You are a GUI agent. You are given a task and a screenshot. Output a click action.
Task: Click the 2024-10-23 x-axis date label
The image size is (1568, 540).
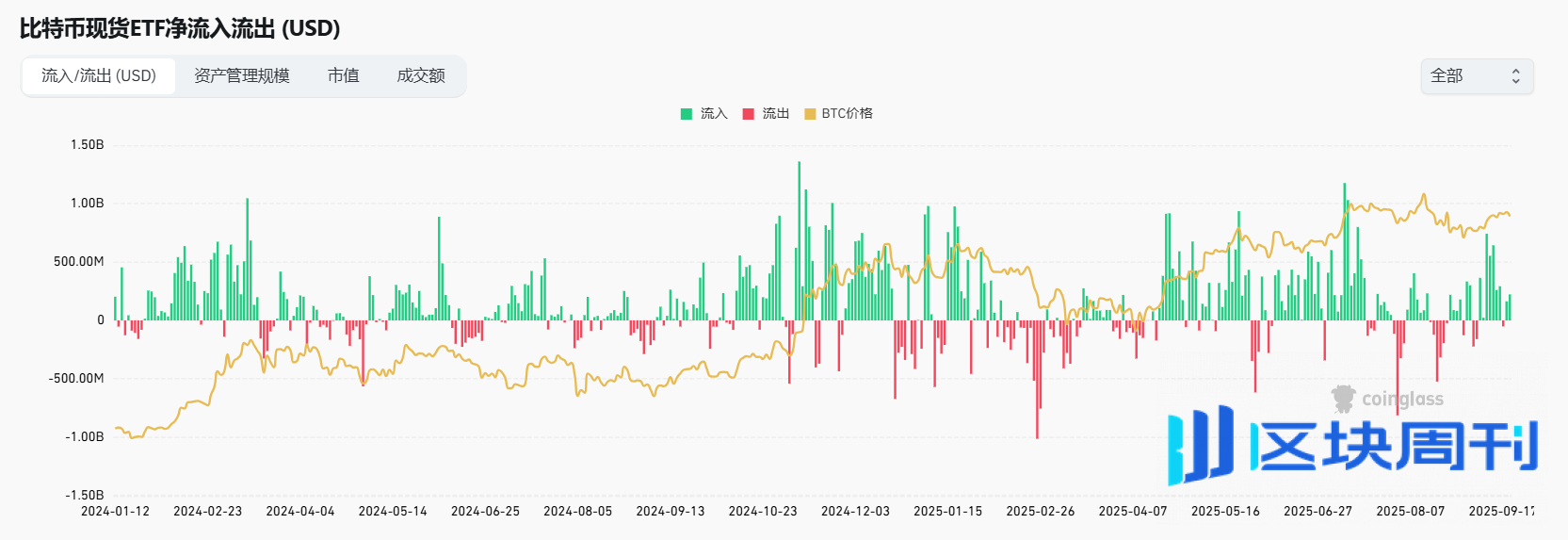763,511
